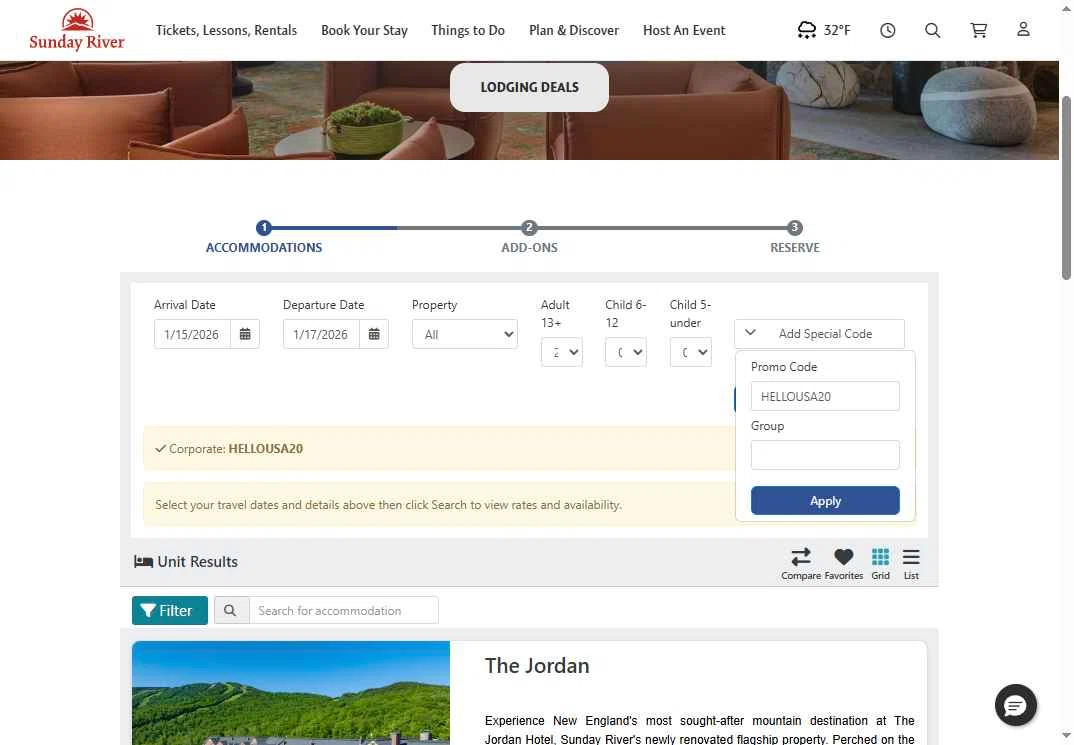The width and height of the screenshot is (1074, 745).
Task: Open the live chat bubble
Action: [1016, 705]
